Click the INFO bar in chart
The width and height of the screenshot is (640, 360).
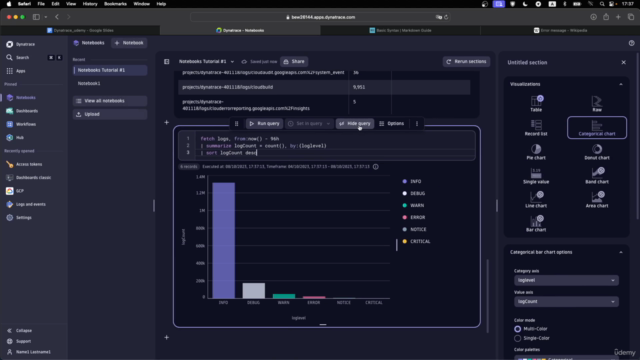pyautogui.click(x=223, y=240)
